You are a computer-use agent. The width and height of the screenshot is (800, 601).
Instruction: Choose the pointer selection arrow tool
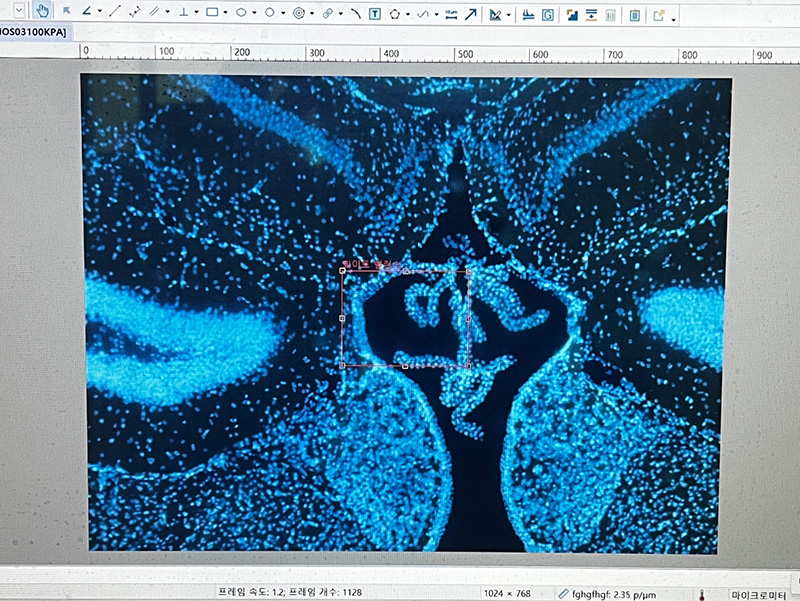pyautogui.click(x=67, y=12)
